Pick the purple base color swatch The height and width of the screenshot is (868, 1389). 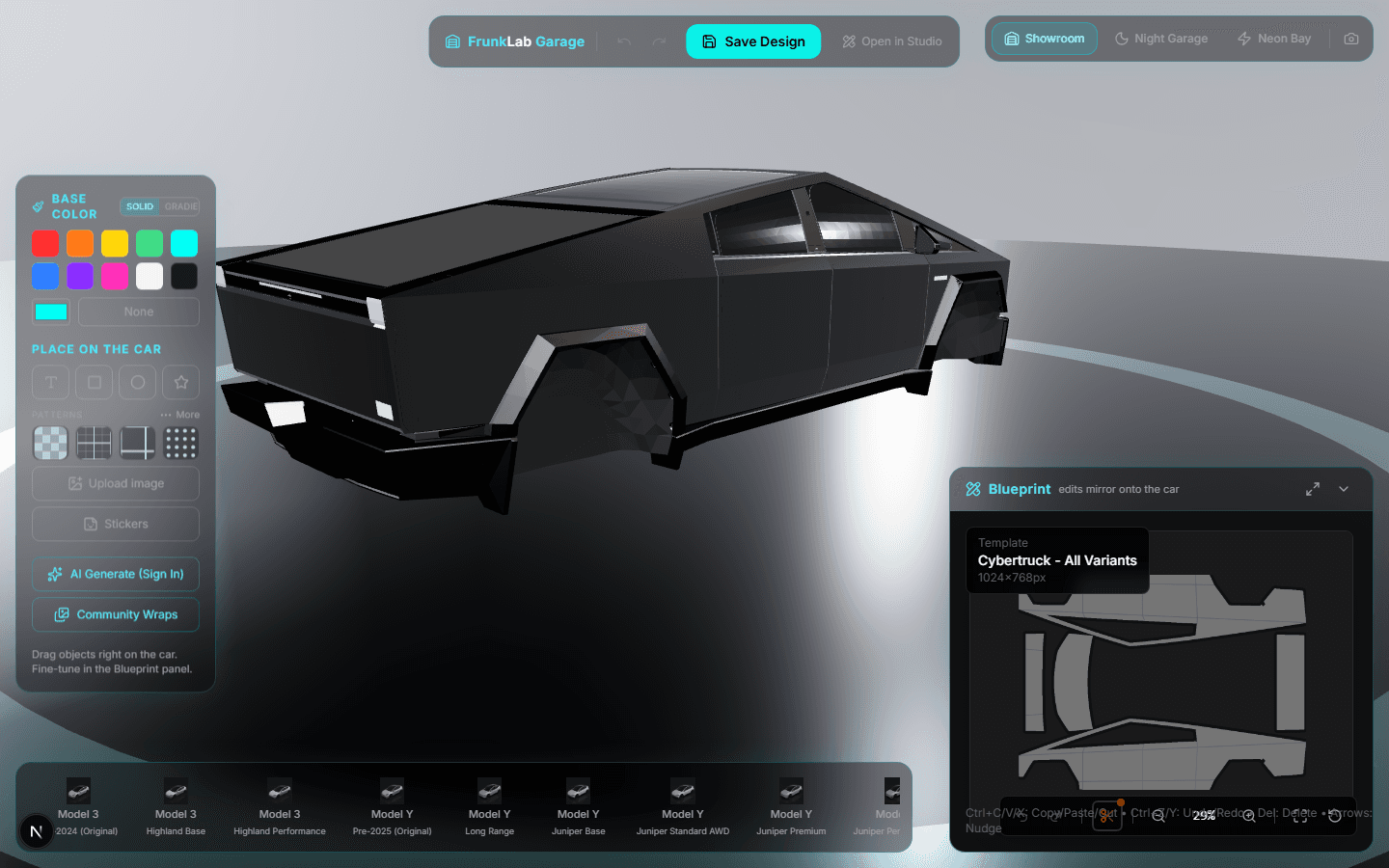(x=80, y=276)
